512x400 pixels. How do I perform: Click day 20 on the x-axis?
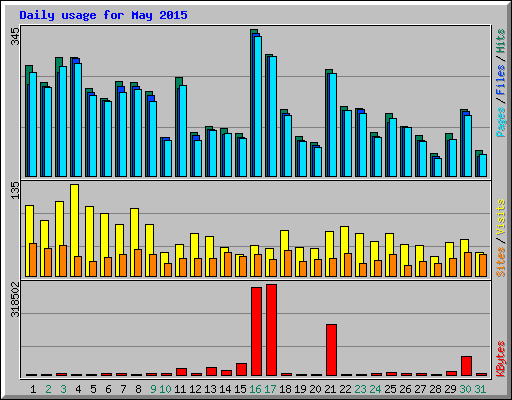pos(315,389)
